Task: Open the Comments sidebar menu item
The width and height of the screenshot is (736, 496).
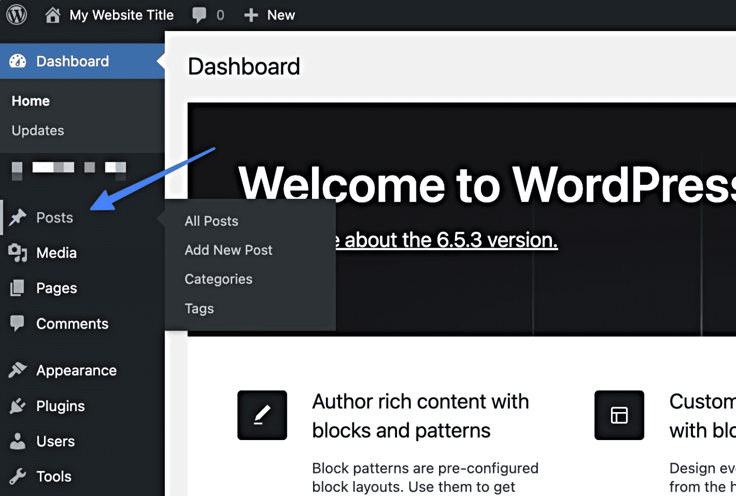Action: 72,324
